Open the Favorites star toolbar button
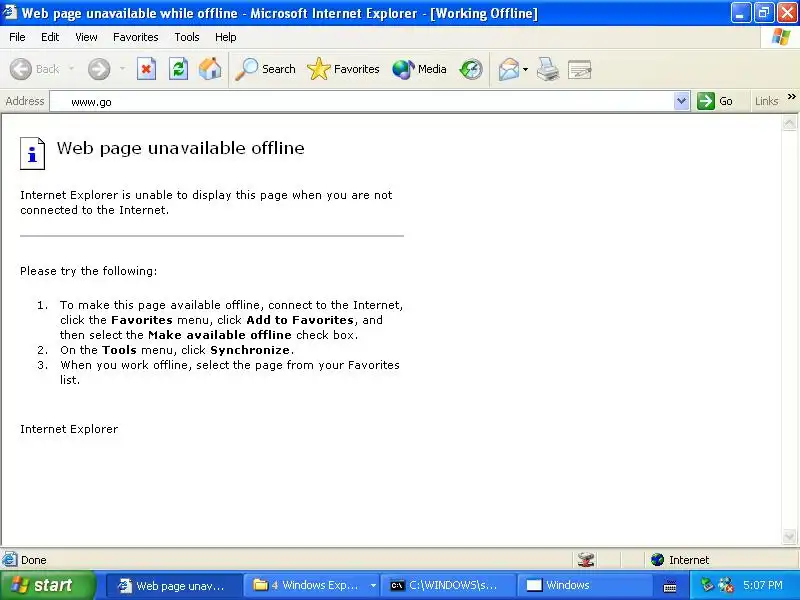 (343, 69)
